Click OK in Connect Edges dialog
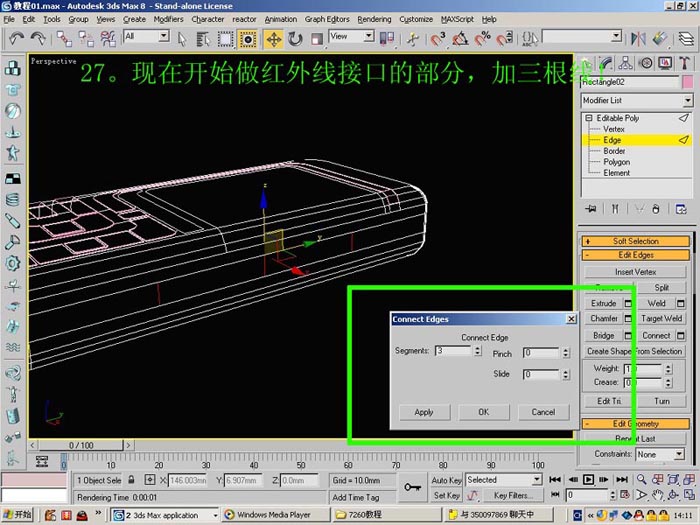This screenshot has width=700, height=525. (484, 412)
